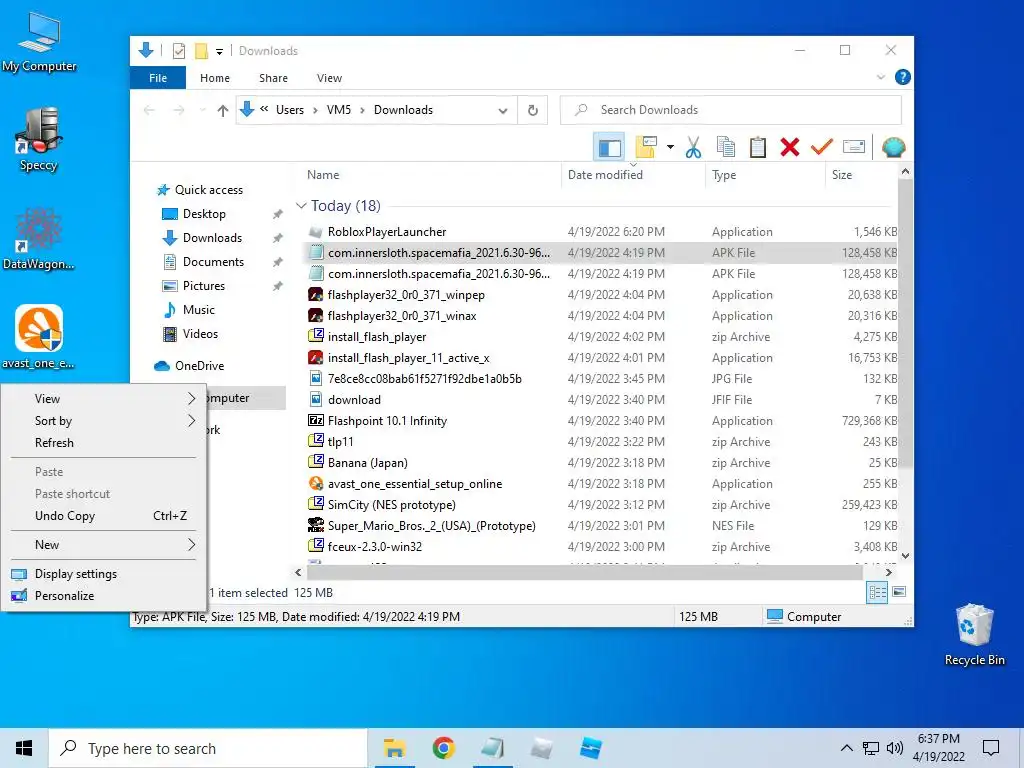Switch to the Share ribbon tab
The image size is (1024, 768).
coord(273,78)
